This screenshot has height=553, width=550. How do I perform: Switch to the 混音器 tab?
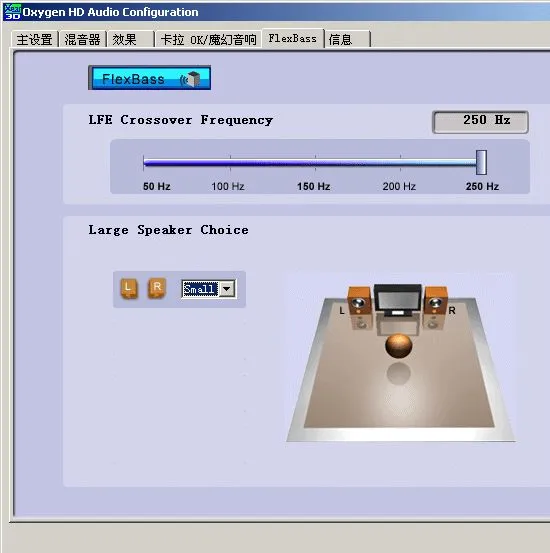pos(82,39)
